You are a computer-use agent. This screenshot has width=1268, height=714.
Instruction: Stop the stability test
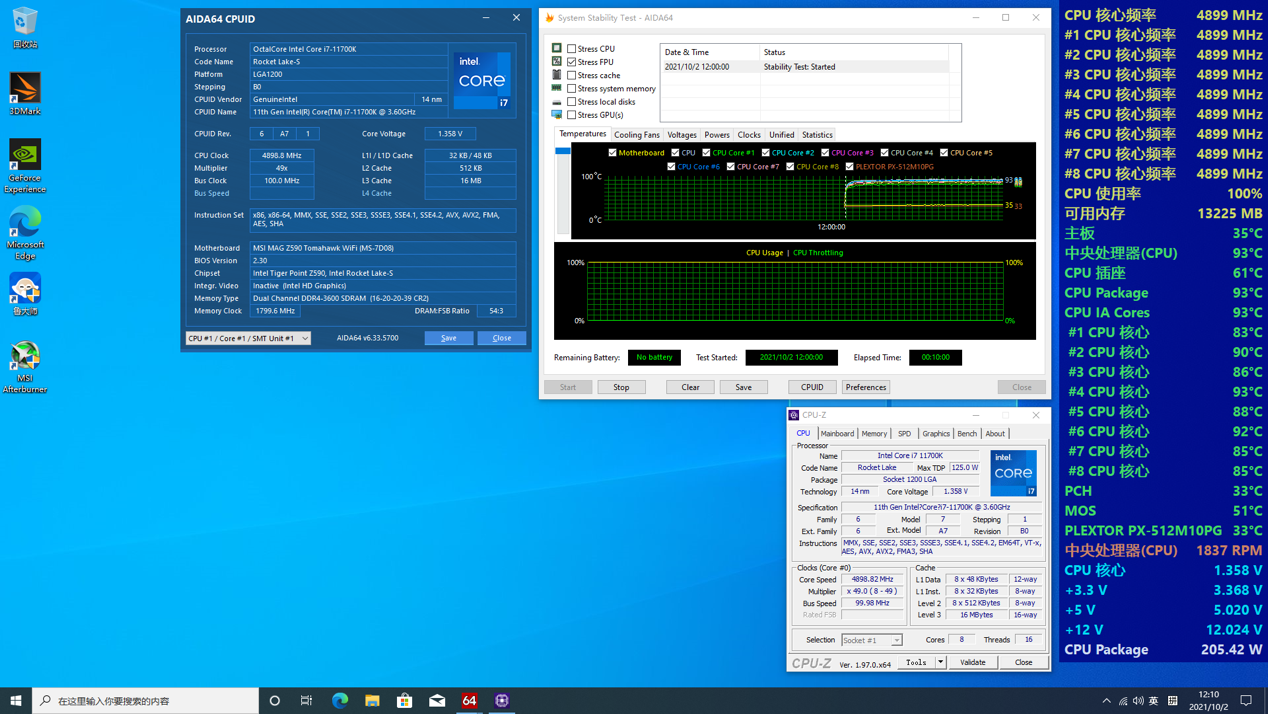coord(621,387)
